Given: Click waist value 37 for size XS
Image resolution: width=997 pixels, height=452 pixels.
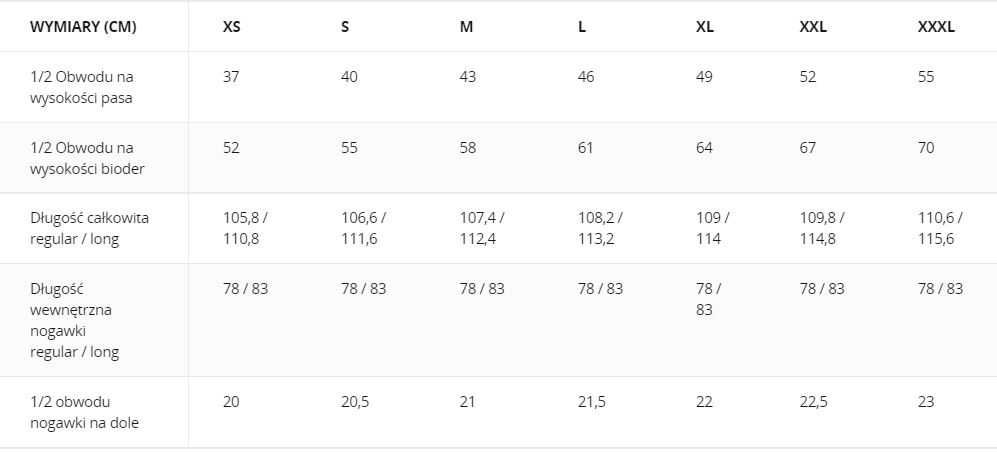Looking at the screenshot, I should tap(231, 77).
